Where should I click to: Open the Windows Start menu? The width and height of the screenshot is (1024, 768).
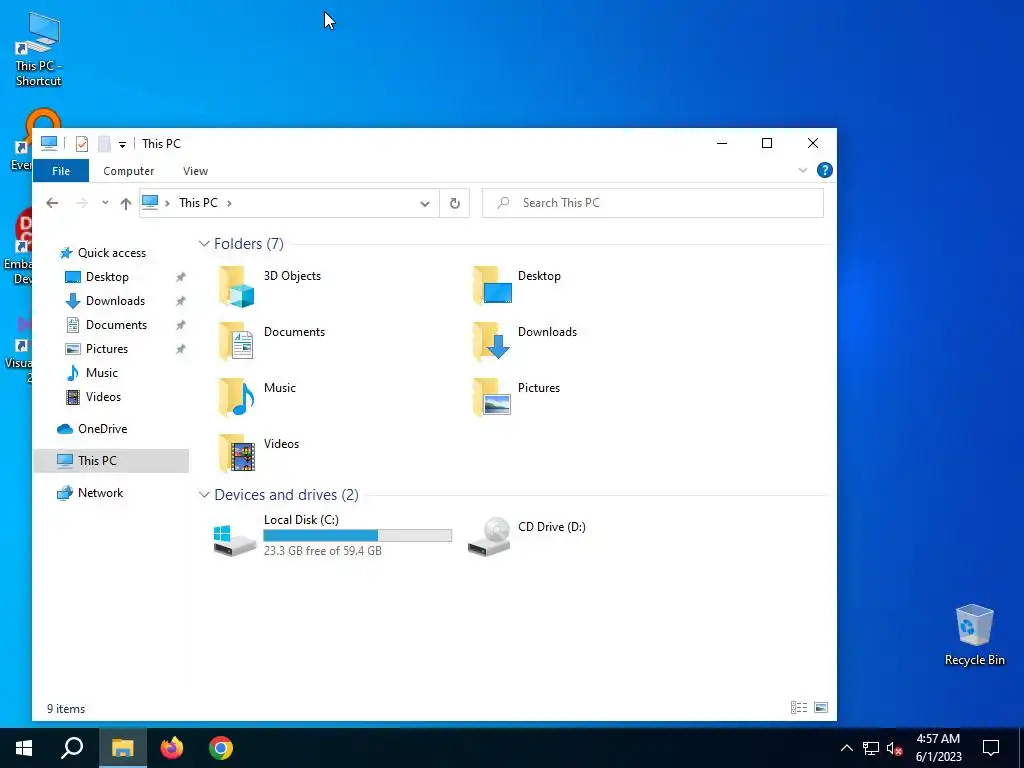point(24,748)
